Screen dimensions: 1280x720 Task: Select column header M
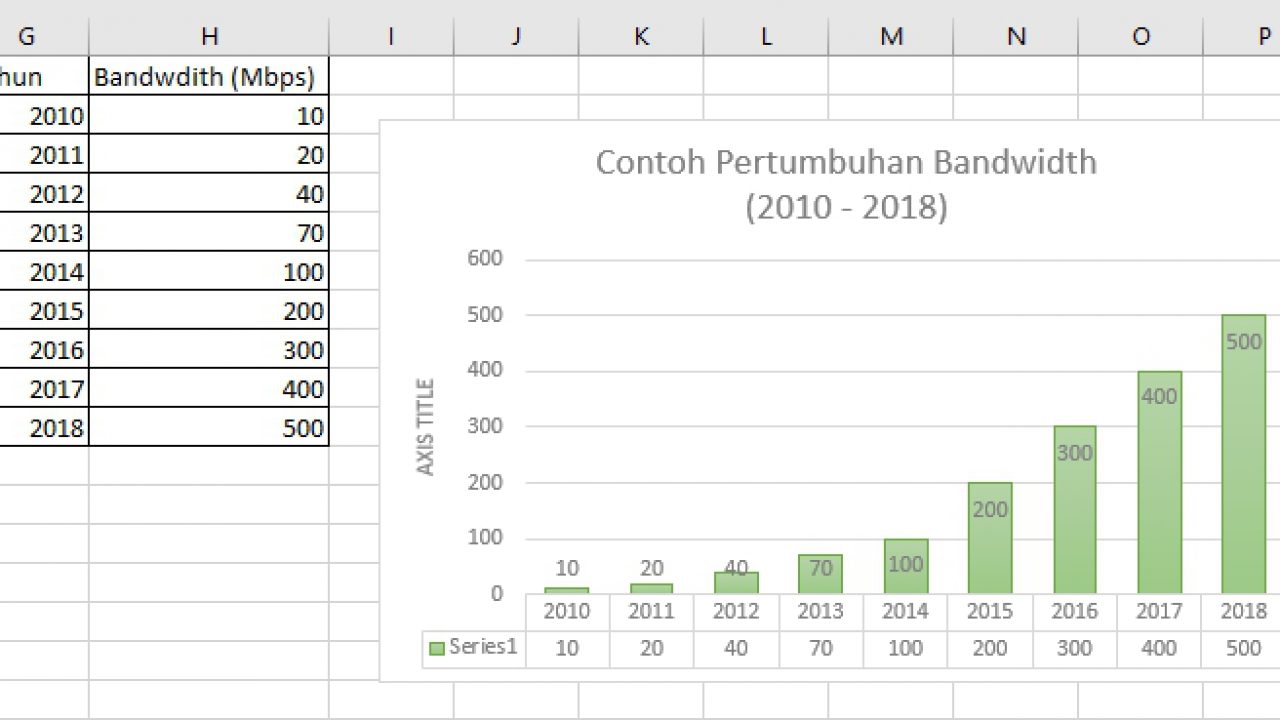click(890, 36)
